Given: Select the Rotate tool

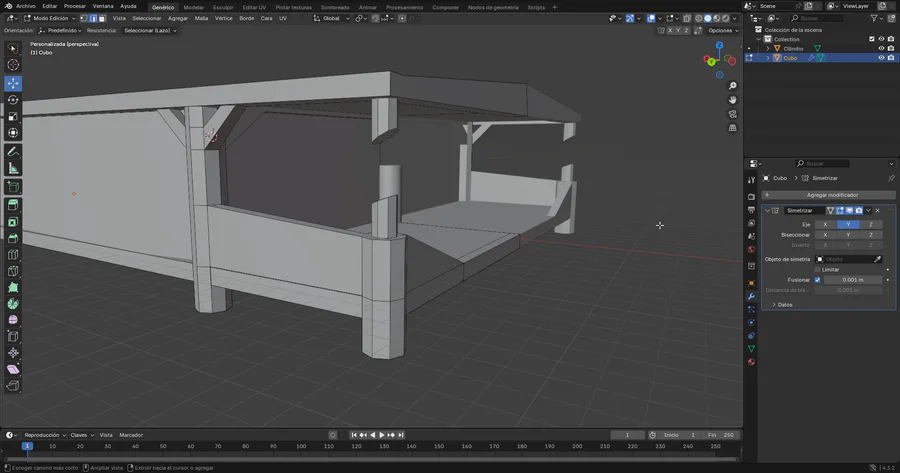Looking at the screenshot, I should [13, 100].
